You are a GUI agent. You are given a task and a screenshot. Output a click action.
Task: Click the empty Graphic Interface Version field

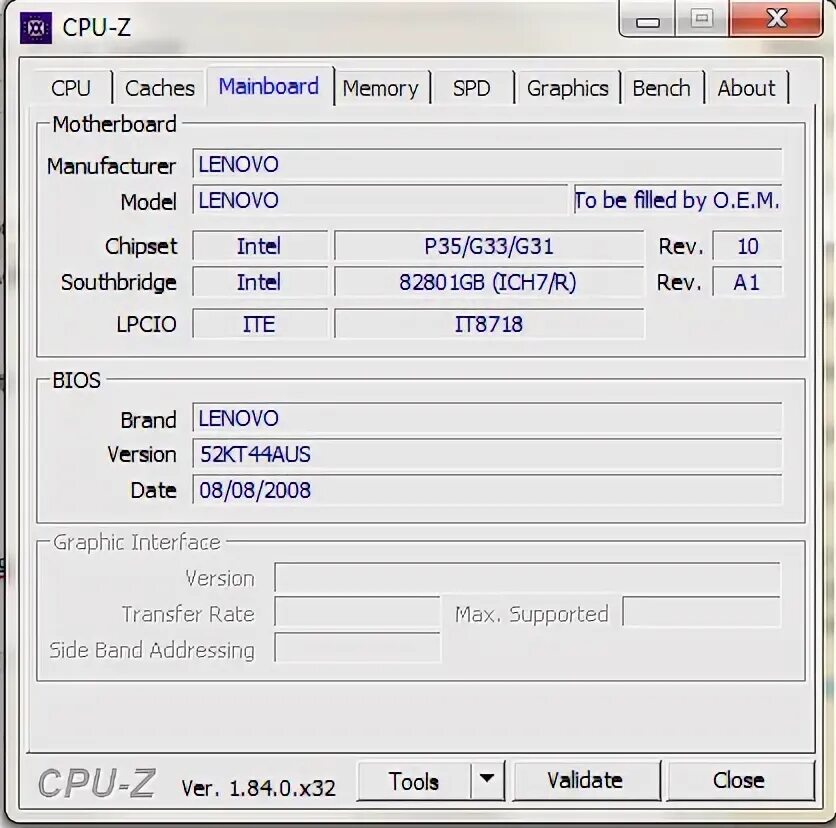[x=527, y=577]
